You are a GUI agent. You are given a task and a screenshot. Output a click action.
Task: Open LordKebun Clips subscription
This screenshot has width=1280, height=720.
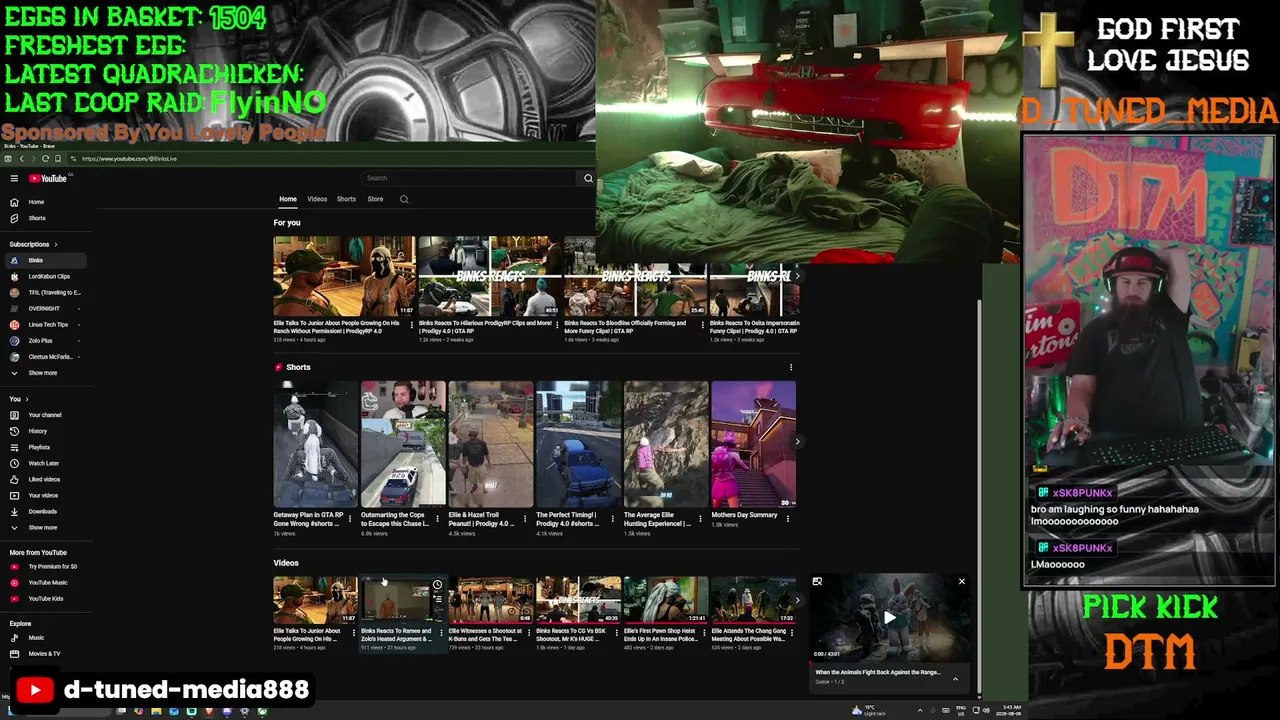tap(45, 276)
